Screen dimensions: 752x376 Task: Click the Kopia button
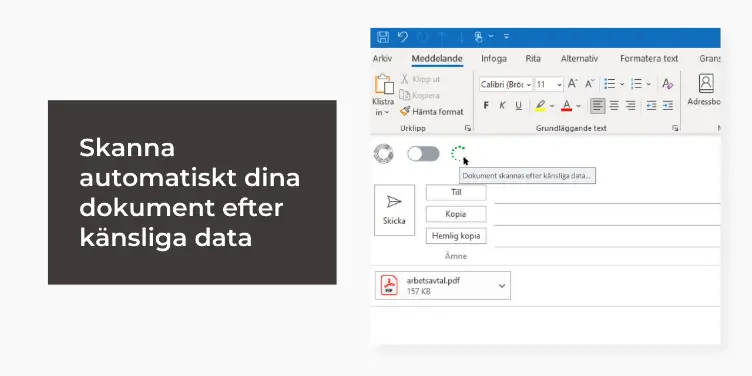(456, 214)
